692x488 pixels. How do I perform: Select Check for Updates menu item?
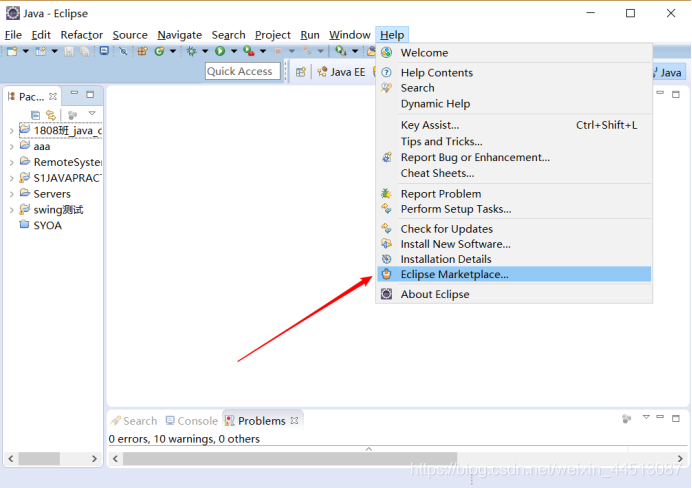[514, 229]
